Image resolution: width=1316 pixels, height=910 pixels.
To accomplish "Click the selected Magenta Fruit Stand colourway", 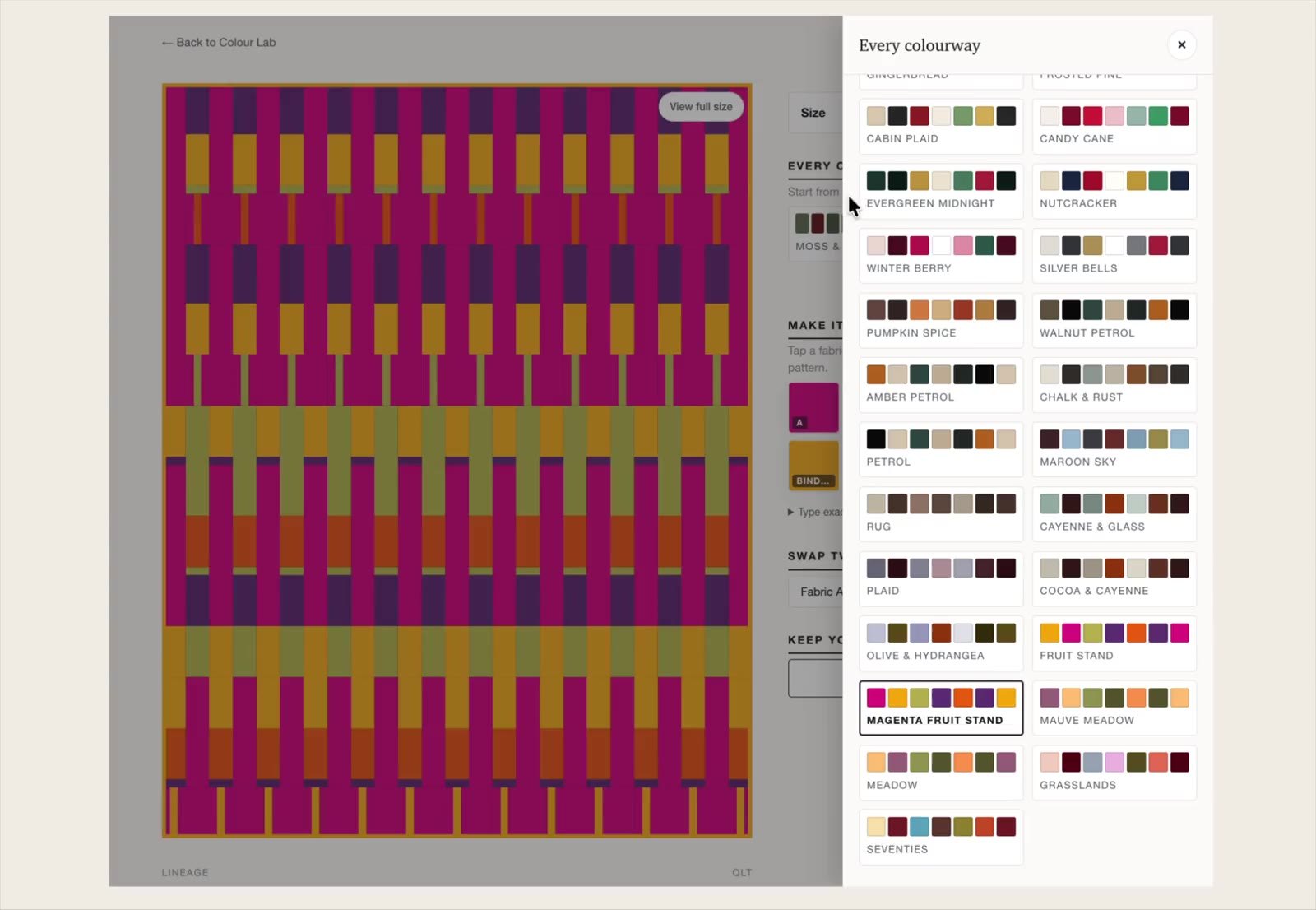I will coord(941,708).
